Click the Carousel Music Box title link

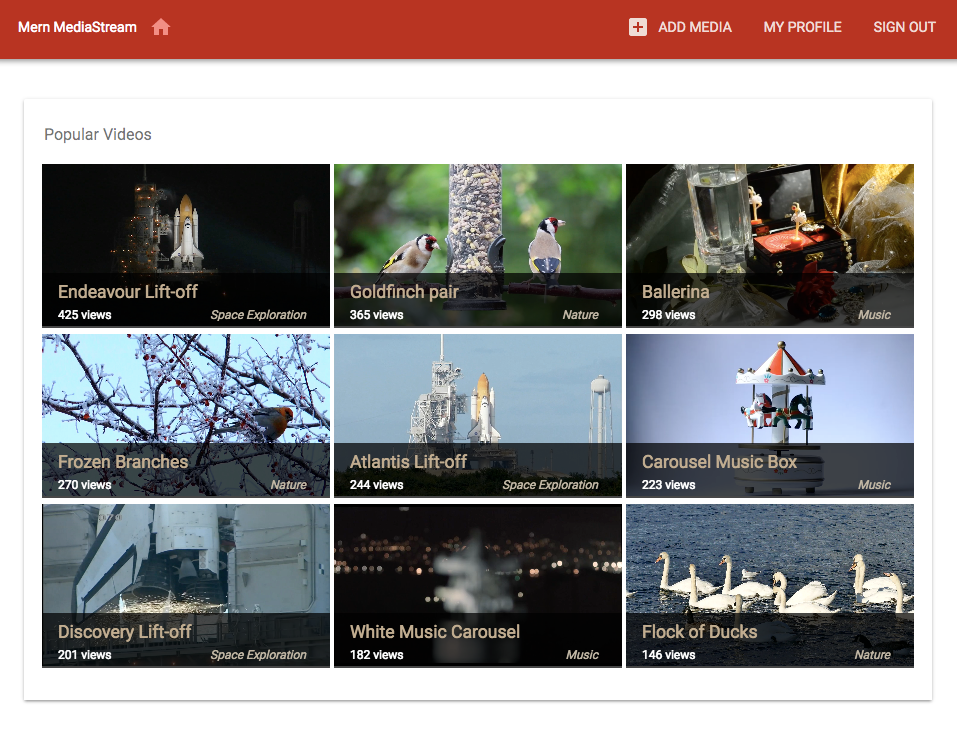719,462
